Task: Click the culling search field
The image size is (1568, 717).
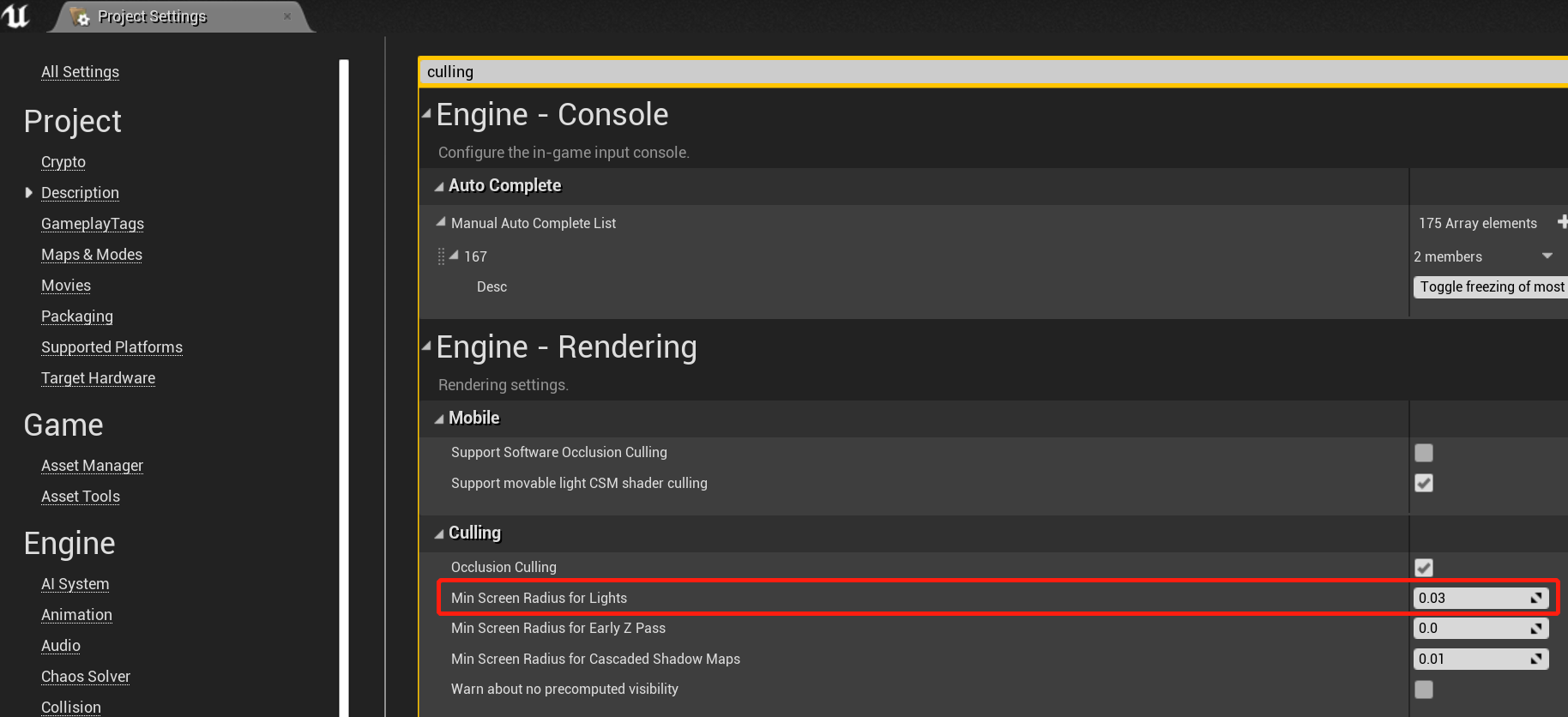Action: pos(993,72)
